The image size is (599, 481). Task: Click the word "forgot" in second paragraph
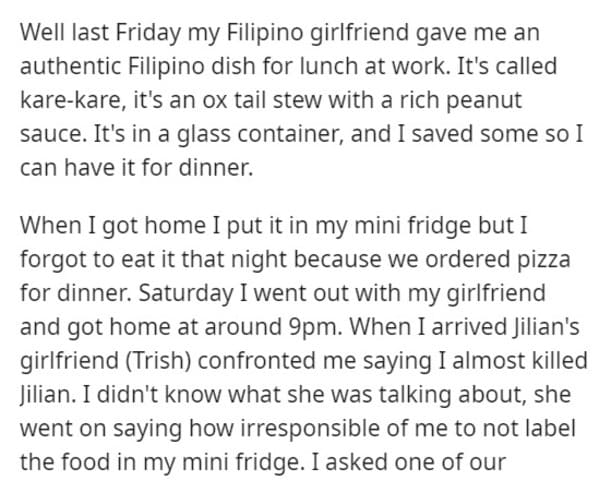(x=52, y=259)
